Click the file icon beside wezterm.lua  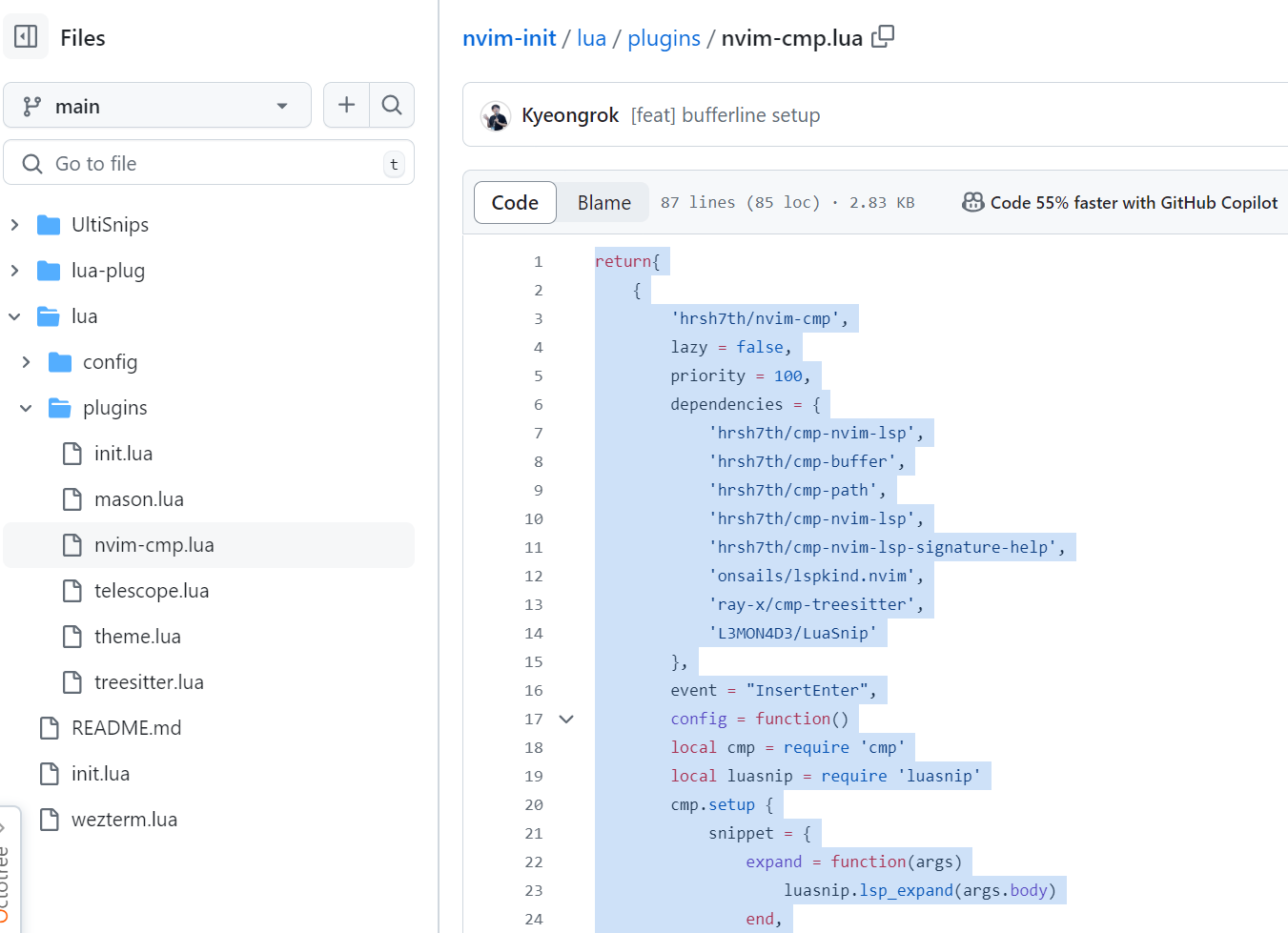click(x=50, y=820)
